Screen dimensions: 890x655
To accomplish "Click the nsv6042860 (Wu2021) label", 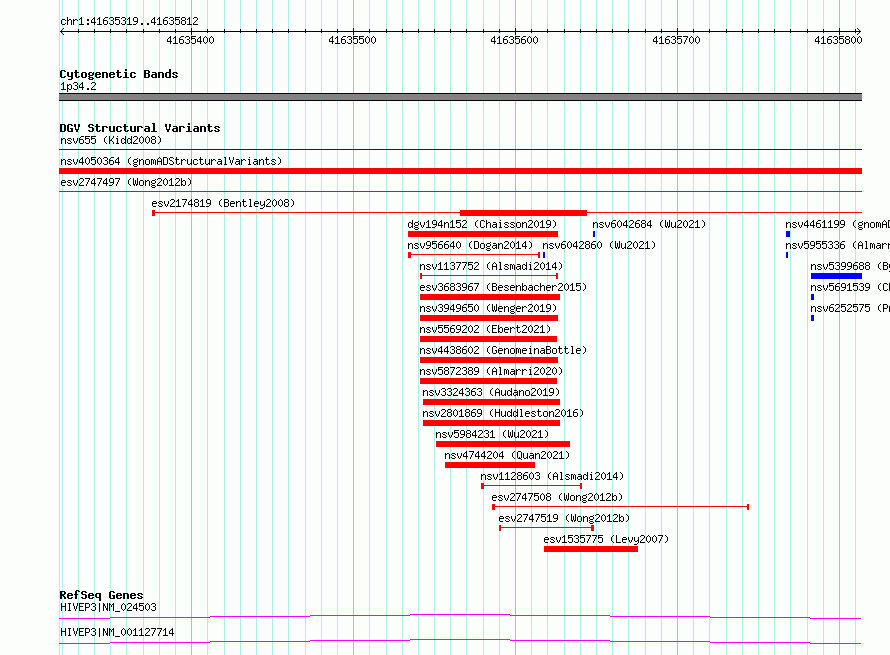I will point(599,245).
